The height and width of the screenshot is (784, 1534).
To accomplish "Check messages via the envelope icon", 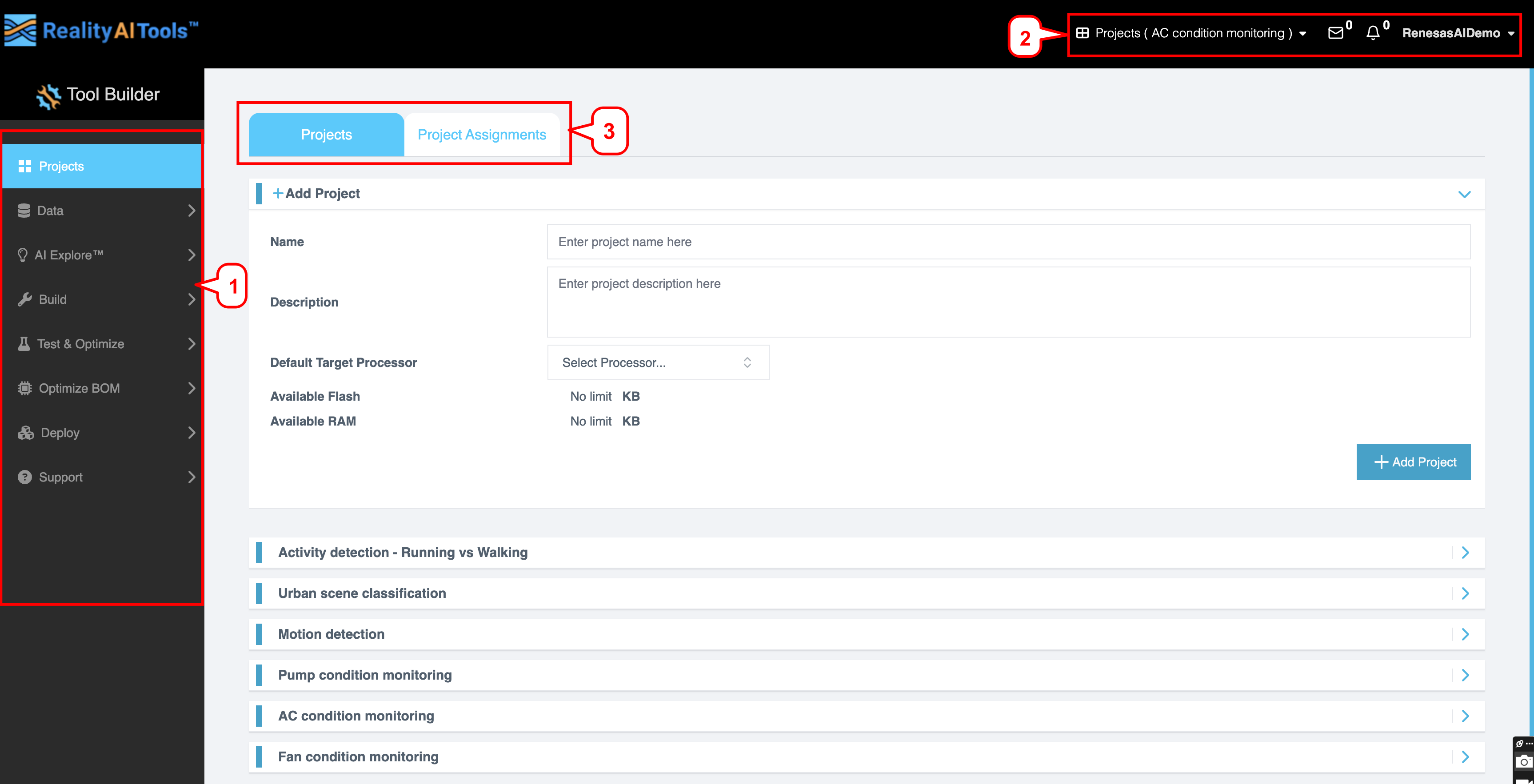I will pos(1336,33).
